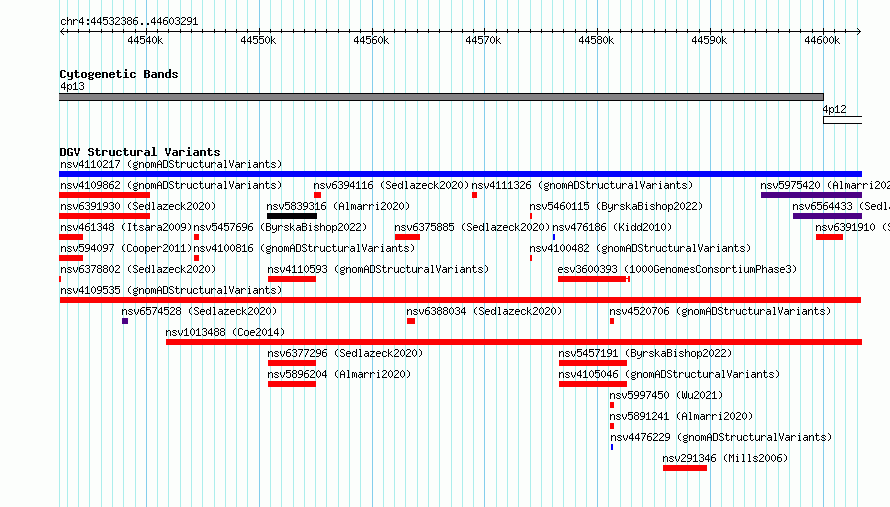This screenshot has height=507, width=890.
Task: Open the nsv5460115 ByrskaBishop2022 variant label
Action: click(616, 206)
